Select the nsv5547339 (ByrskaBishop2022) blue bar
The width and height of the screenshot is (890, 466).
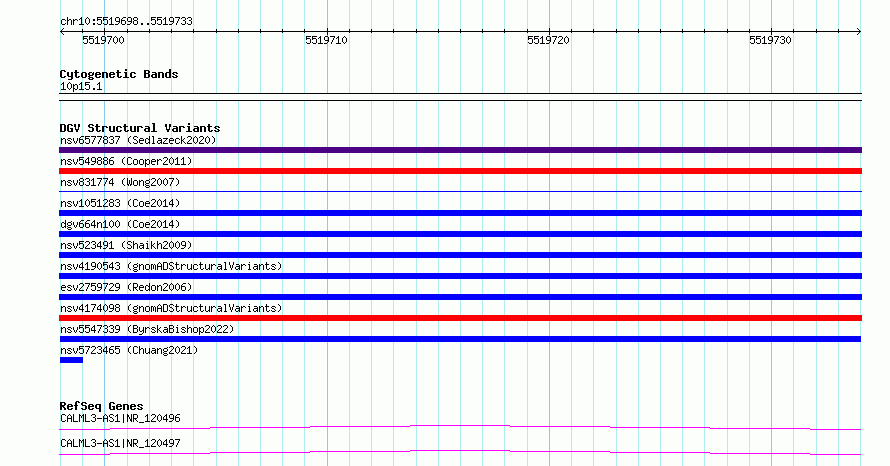pyautogui.click(x=460, y=339)
